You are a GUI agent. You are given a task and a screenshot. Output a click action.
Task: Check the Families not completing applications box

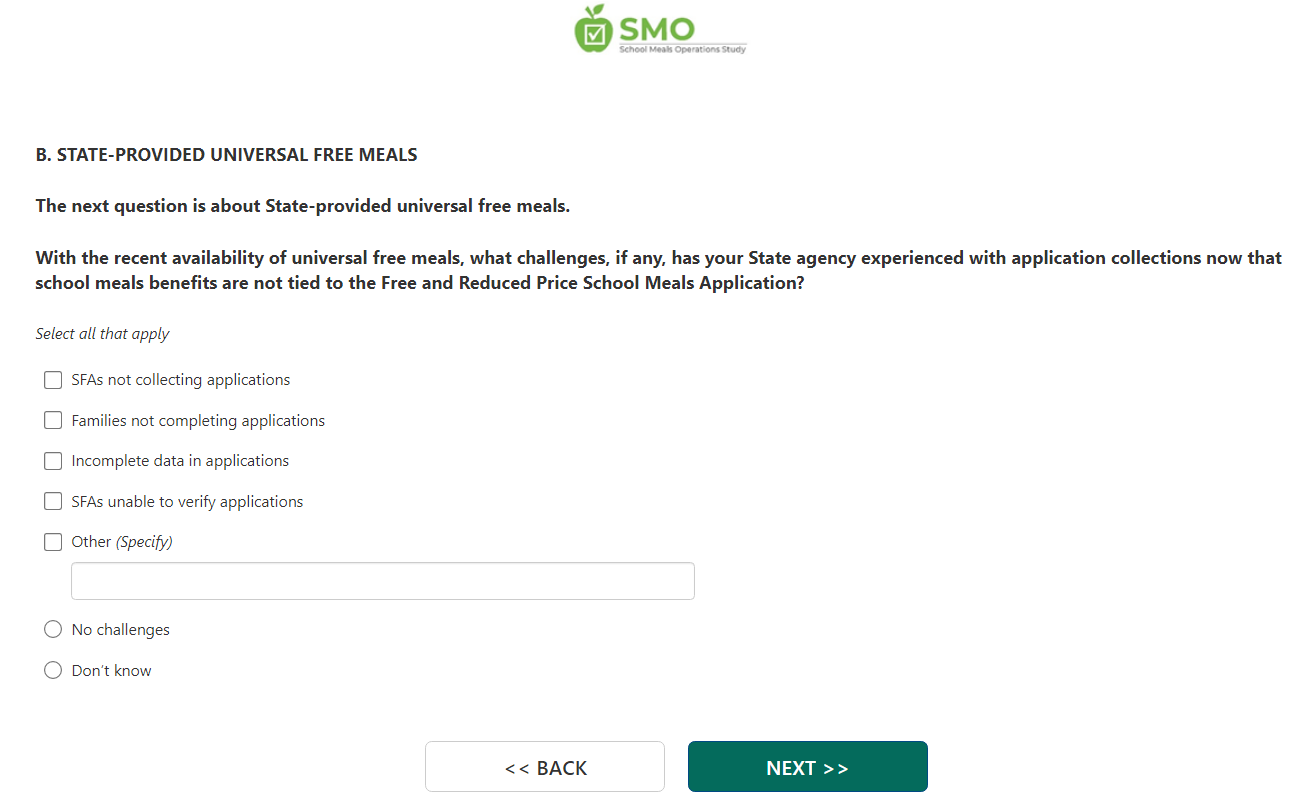coord(53,421)
